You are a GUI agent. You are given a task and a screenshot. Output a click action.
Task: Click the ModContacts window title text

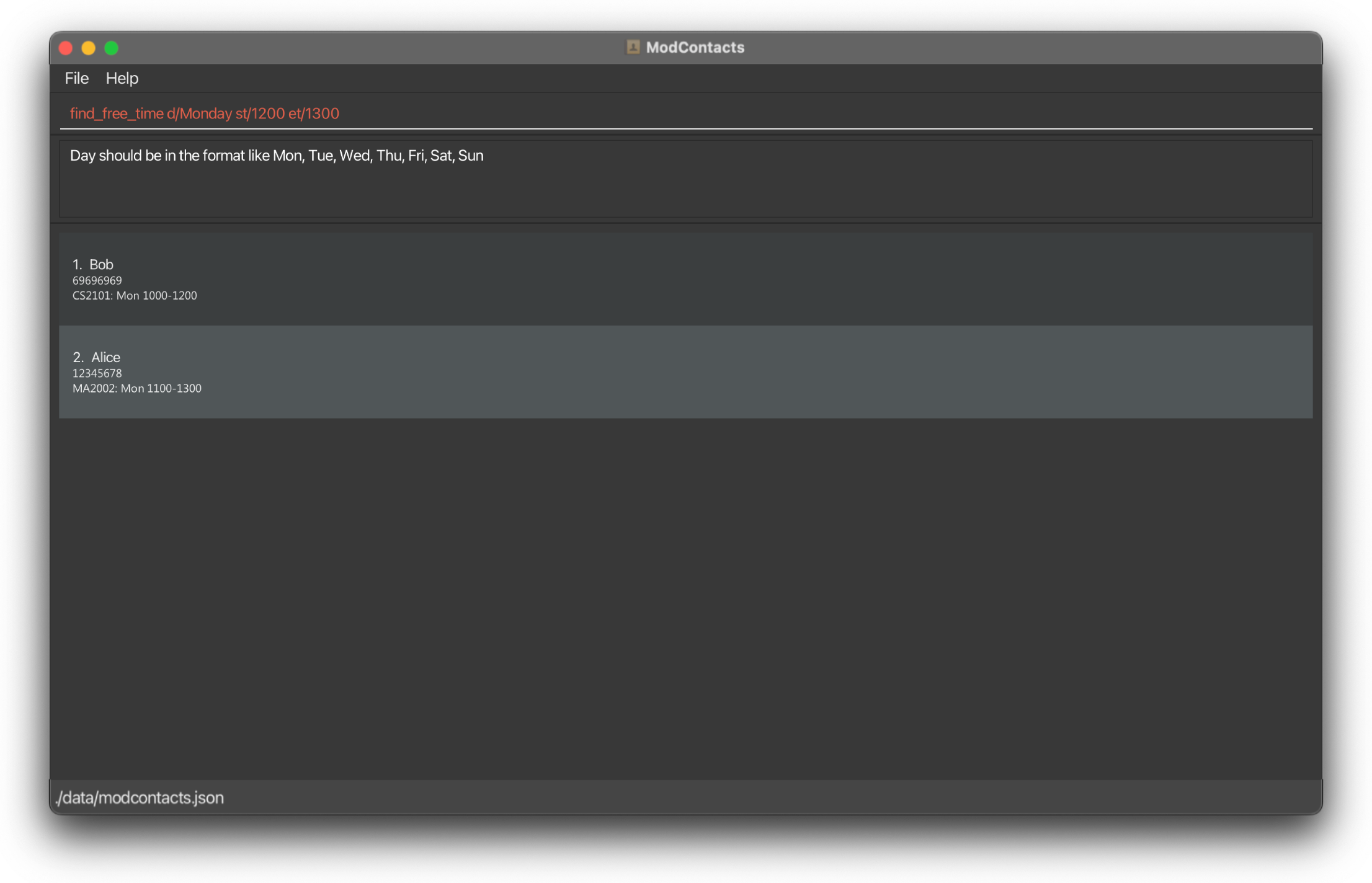click(695, 47)
